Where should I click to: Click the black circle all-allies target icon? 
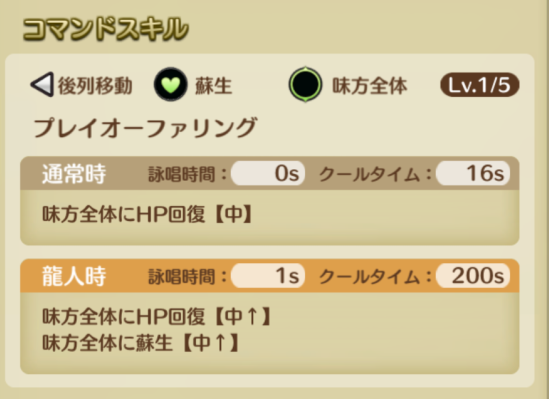pos(305,84)
